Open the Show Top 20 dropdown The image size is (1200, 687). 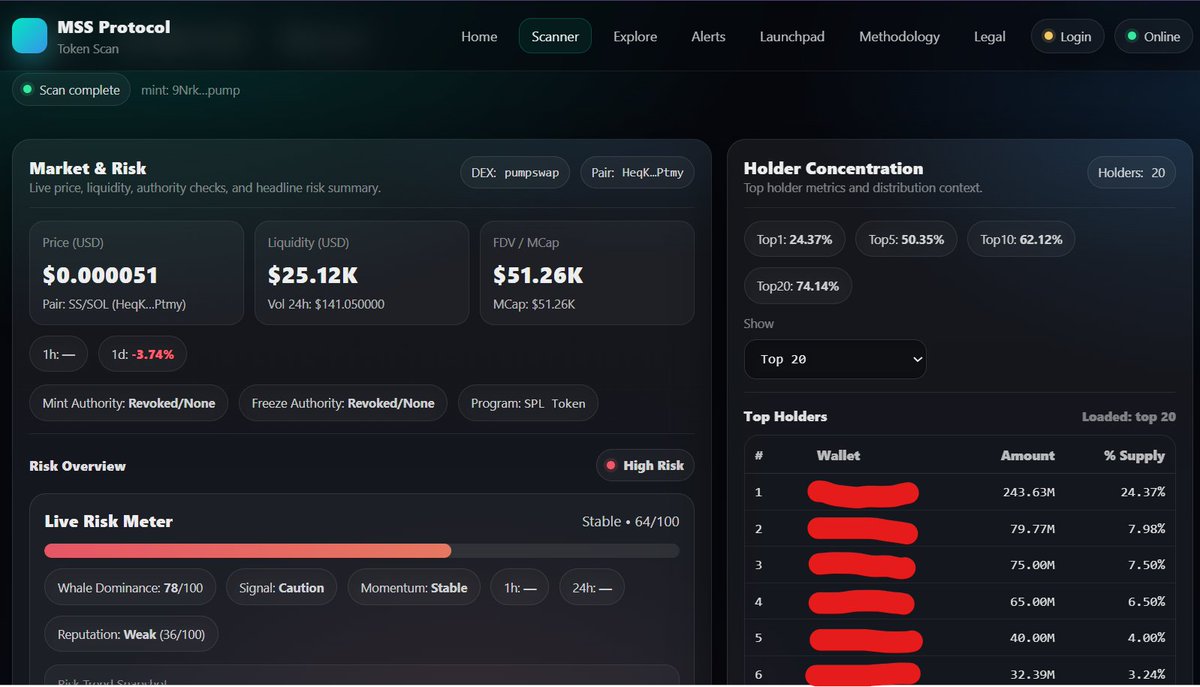[x=835, y=359]
